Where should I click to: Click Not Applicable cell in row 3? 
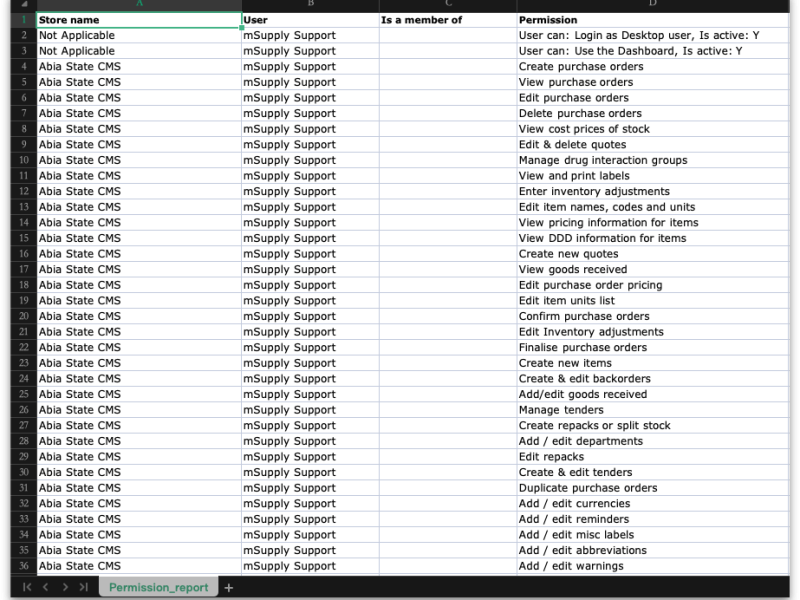[139, 51]
